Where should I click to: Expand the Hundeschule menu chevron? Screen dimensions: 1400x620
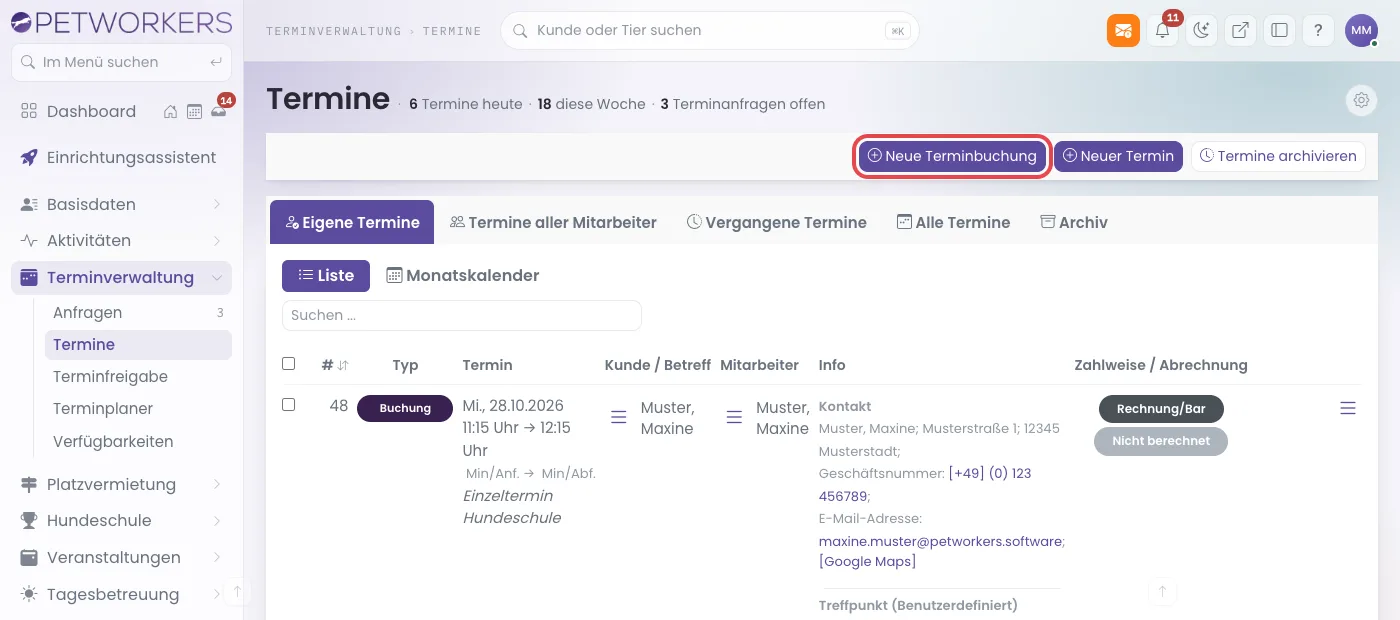(217, 520)
